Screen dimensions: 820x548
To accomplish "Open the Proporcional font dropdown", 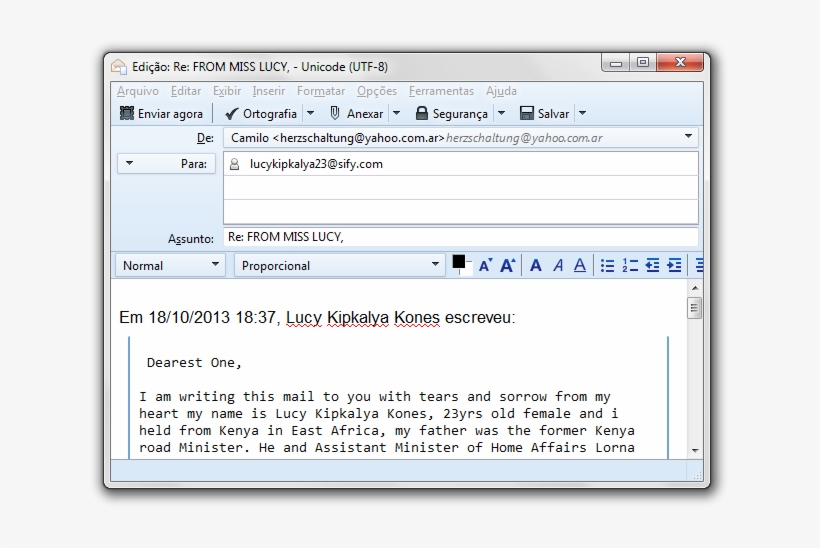I will pyautogui.click(x=339, y=266).
